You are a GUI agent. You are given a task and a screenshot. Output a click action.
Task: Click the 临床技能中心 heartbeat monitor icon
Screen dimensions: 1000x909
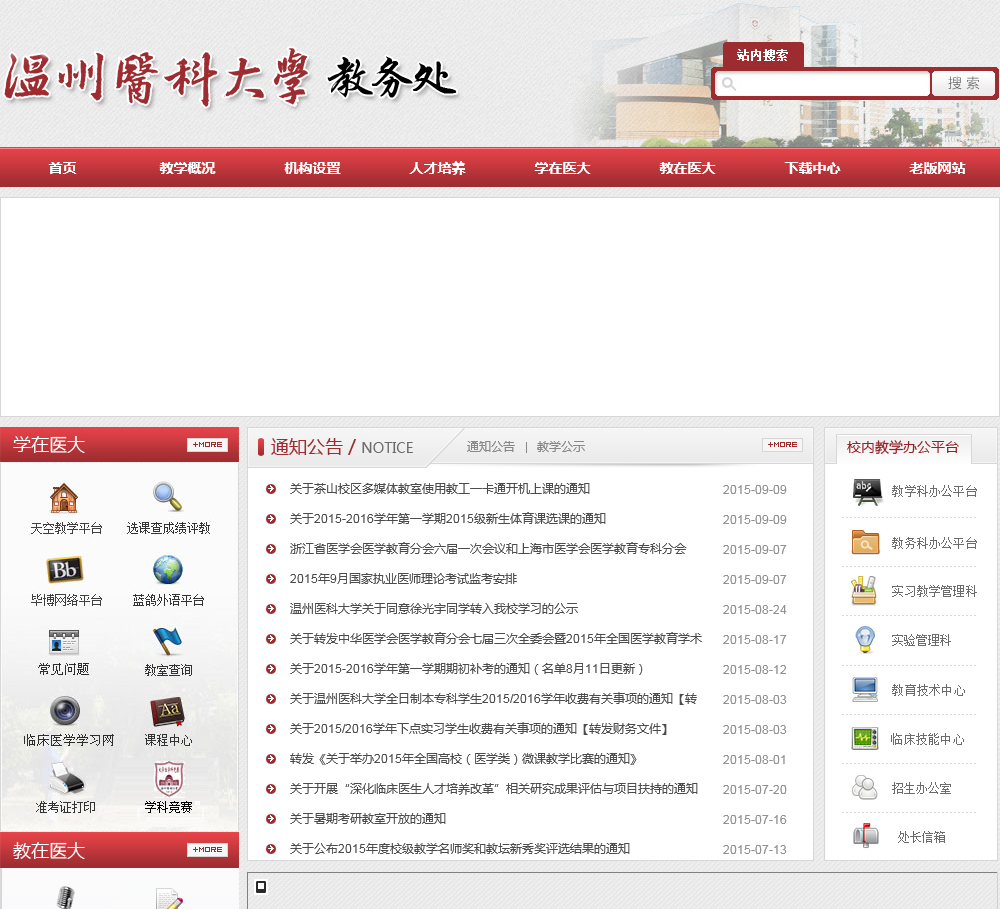[x=865, y=739]
